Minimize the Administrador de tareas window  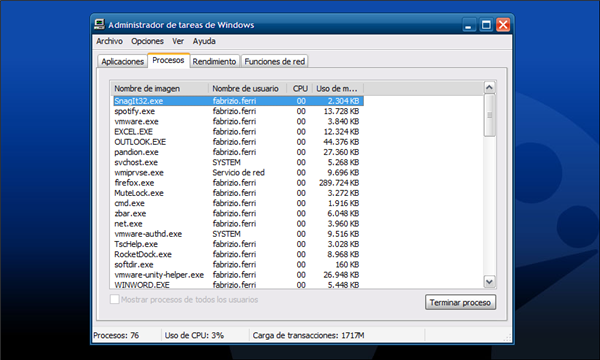pyautogui.click(x=469, y=25)
